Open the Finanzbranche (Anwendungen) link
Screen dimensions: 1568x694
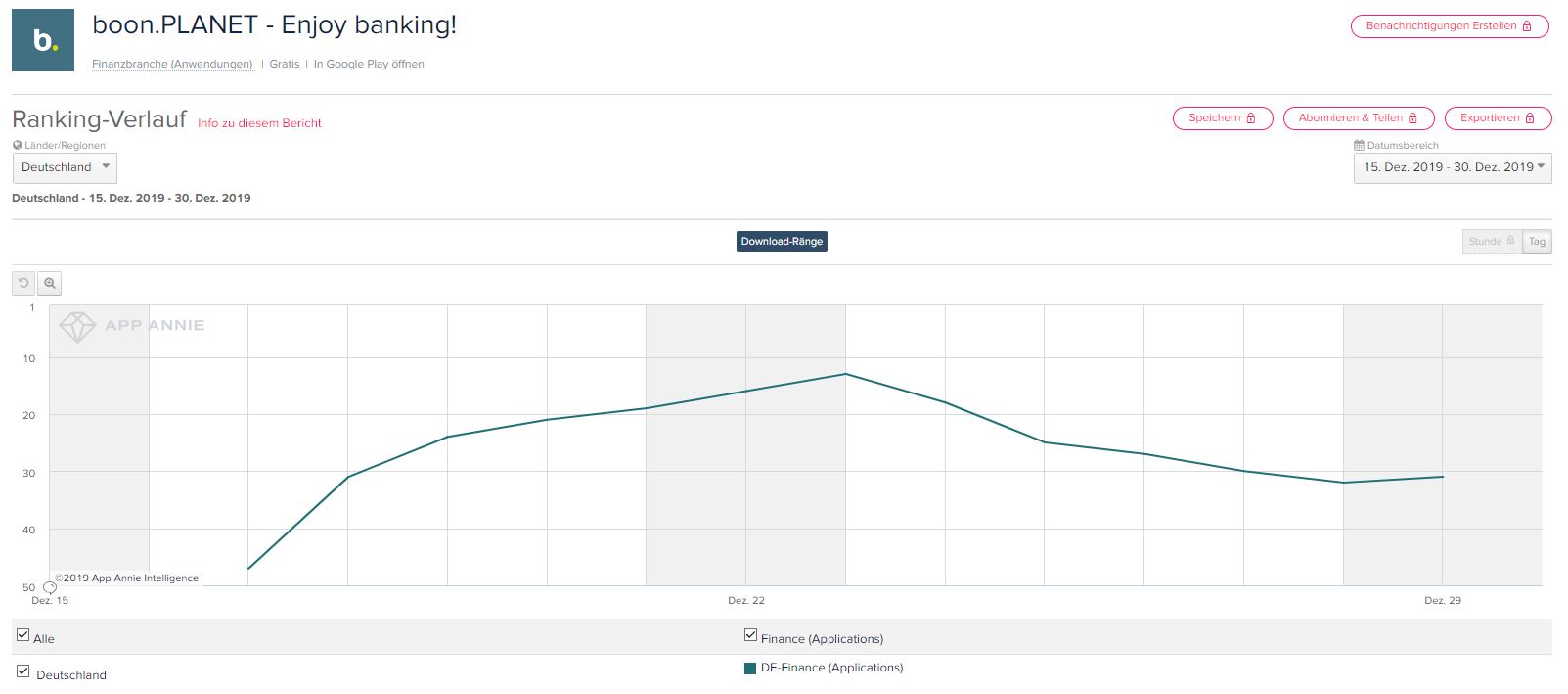(x=171, y=64)
